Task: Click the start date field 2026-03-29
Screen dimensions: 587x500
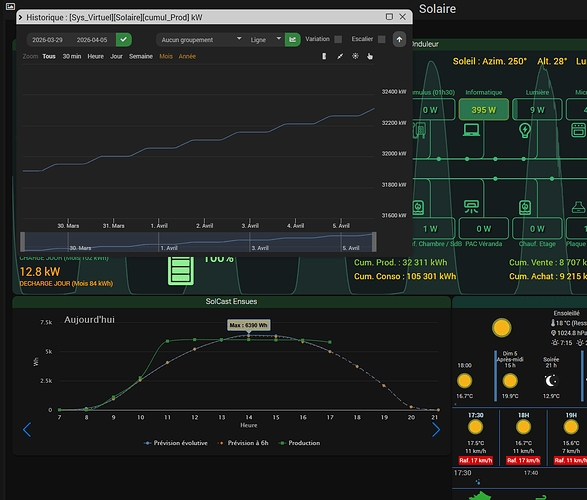Action: point(48,40)
